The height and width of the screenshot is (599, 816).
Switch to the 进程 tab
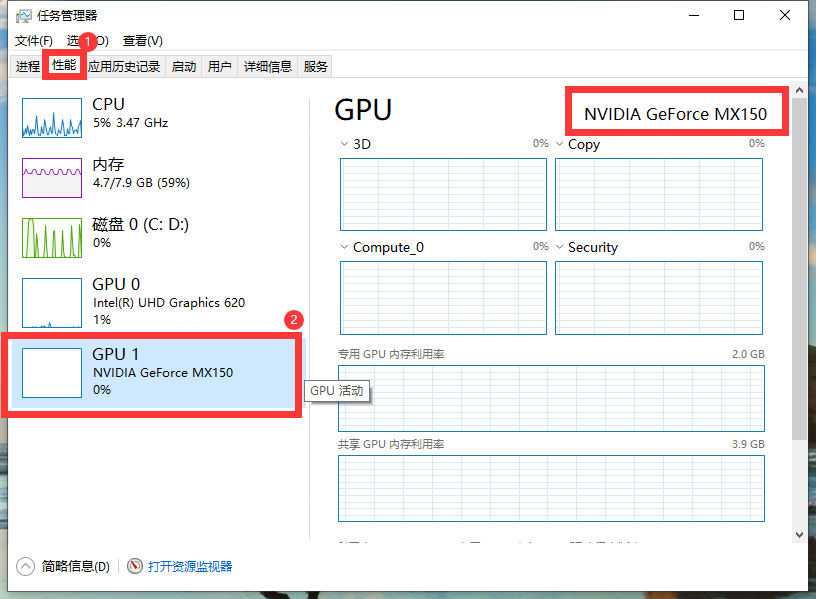click(x=27, y=67)
